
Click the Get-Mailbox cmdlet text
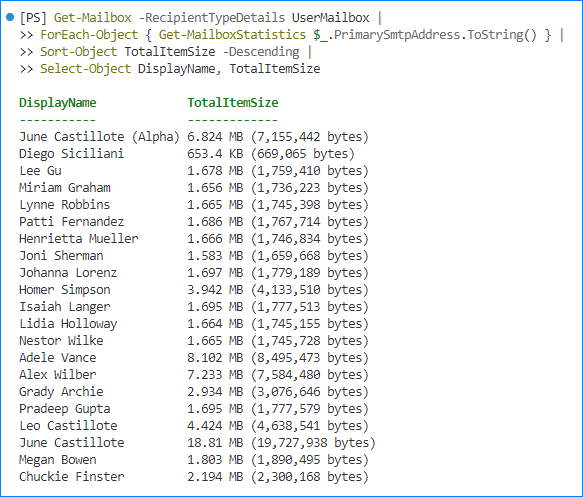tap(93, 17)
